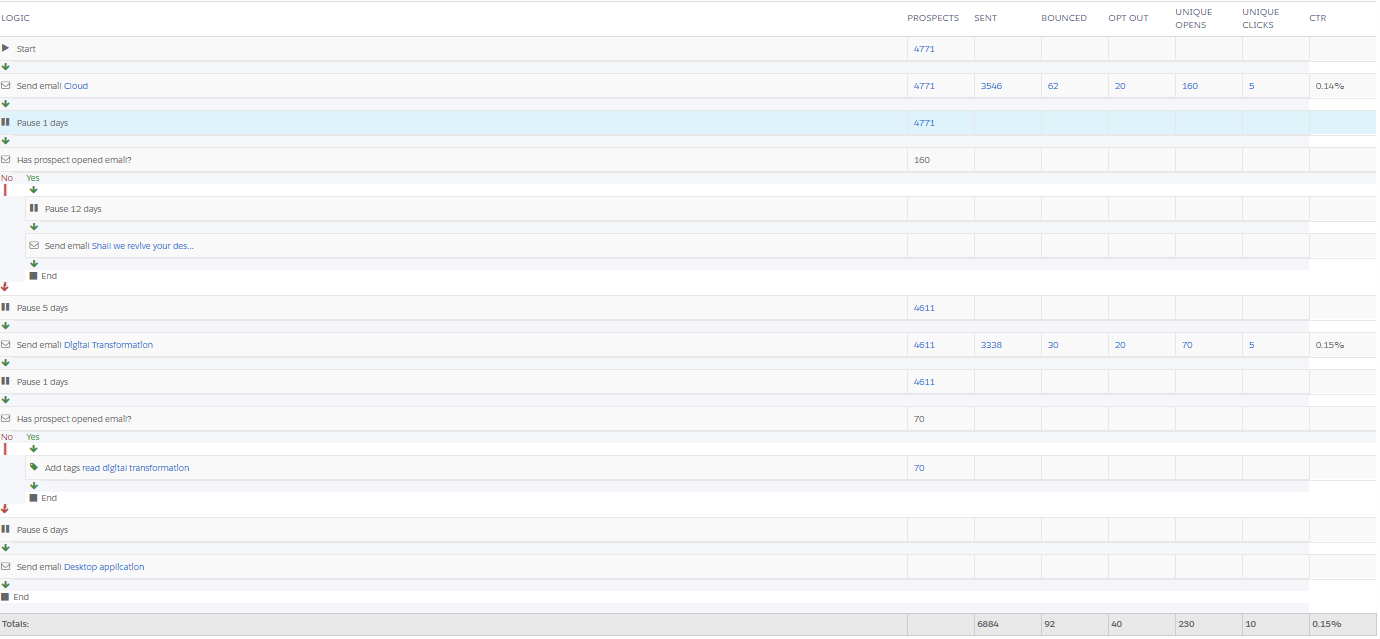Image resolution: width=1380 pixels, height=639 pixels.
Task: Click prospects count 4771 in Start row
Action: coord(923,48)
